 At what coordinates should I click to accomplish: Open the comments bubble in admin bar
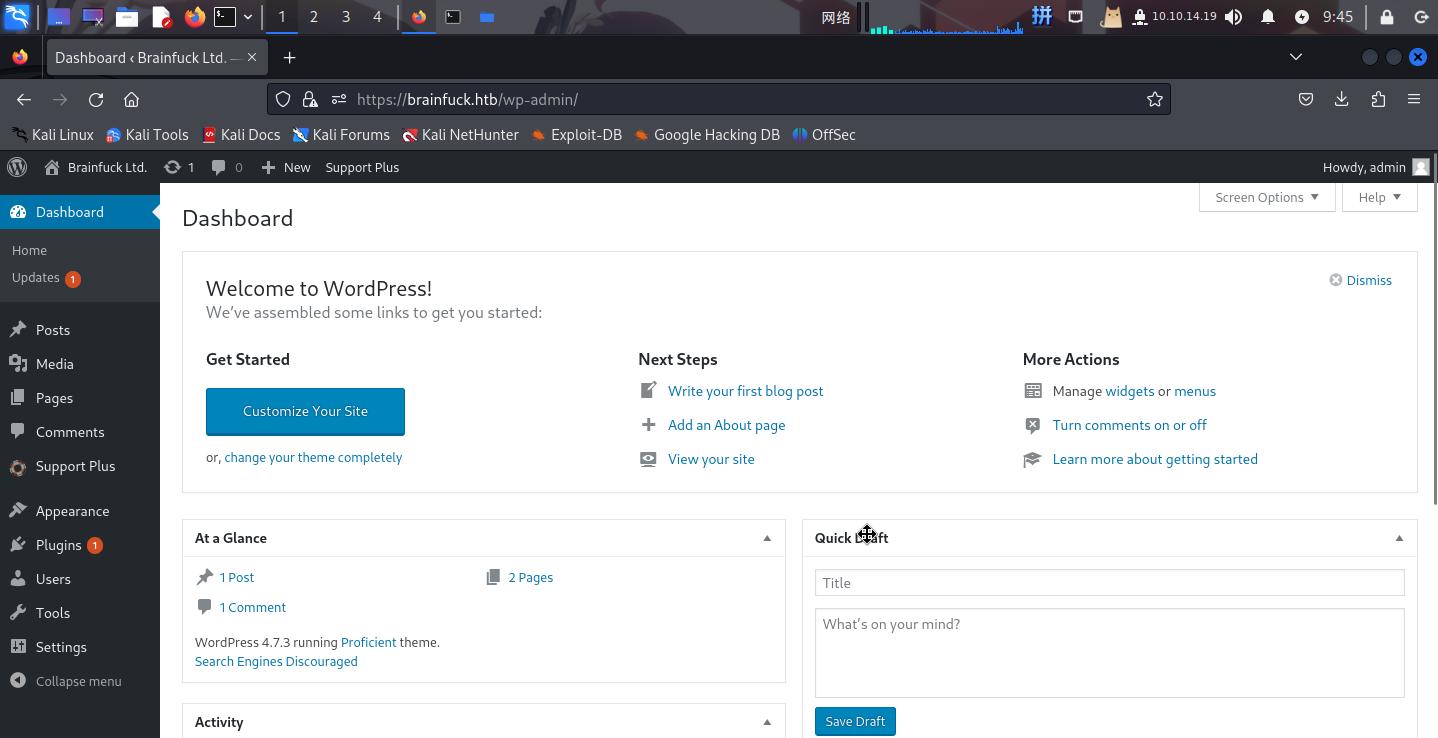227,167
